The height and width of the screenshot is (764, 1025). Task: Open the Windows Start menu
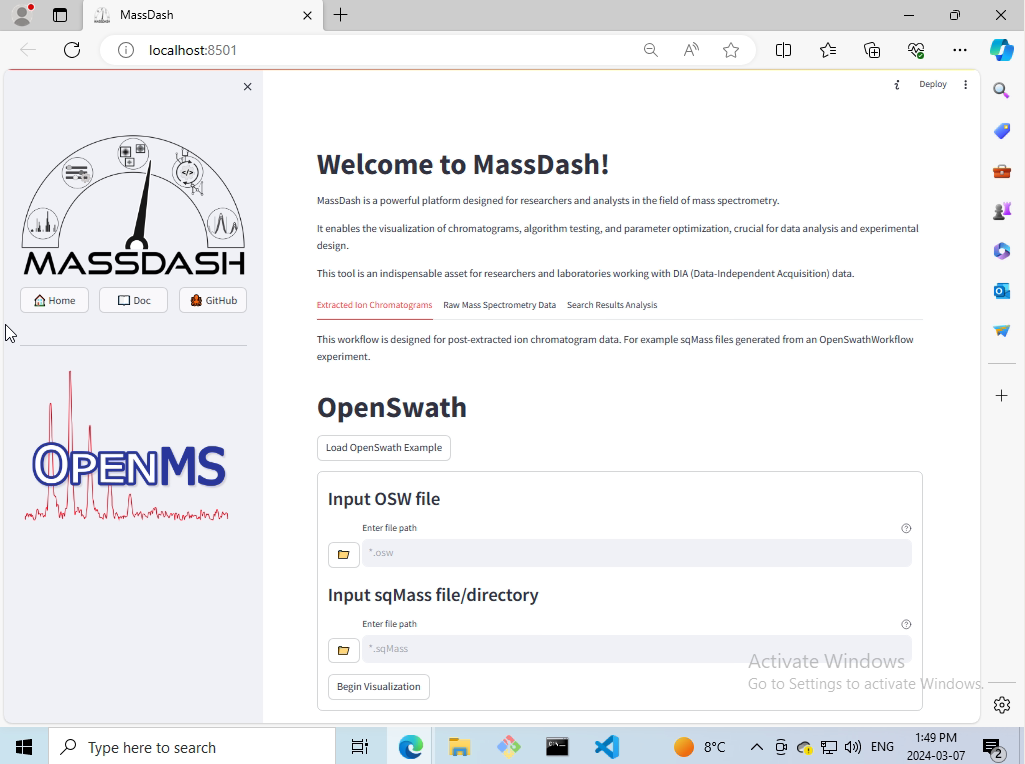tap(24, 746)
